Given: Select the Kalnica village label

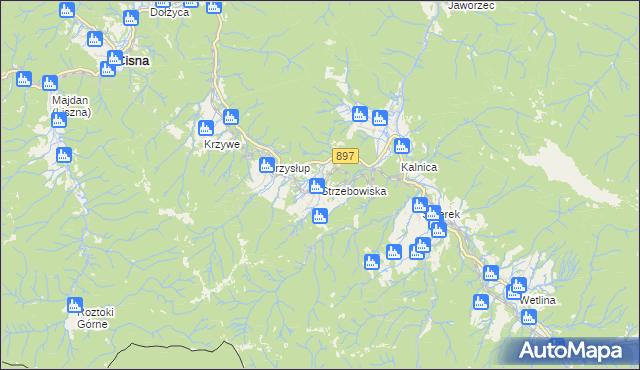Looking at the screenshot, I should [419, 167].
